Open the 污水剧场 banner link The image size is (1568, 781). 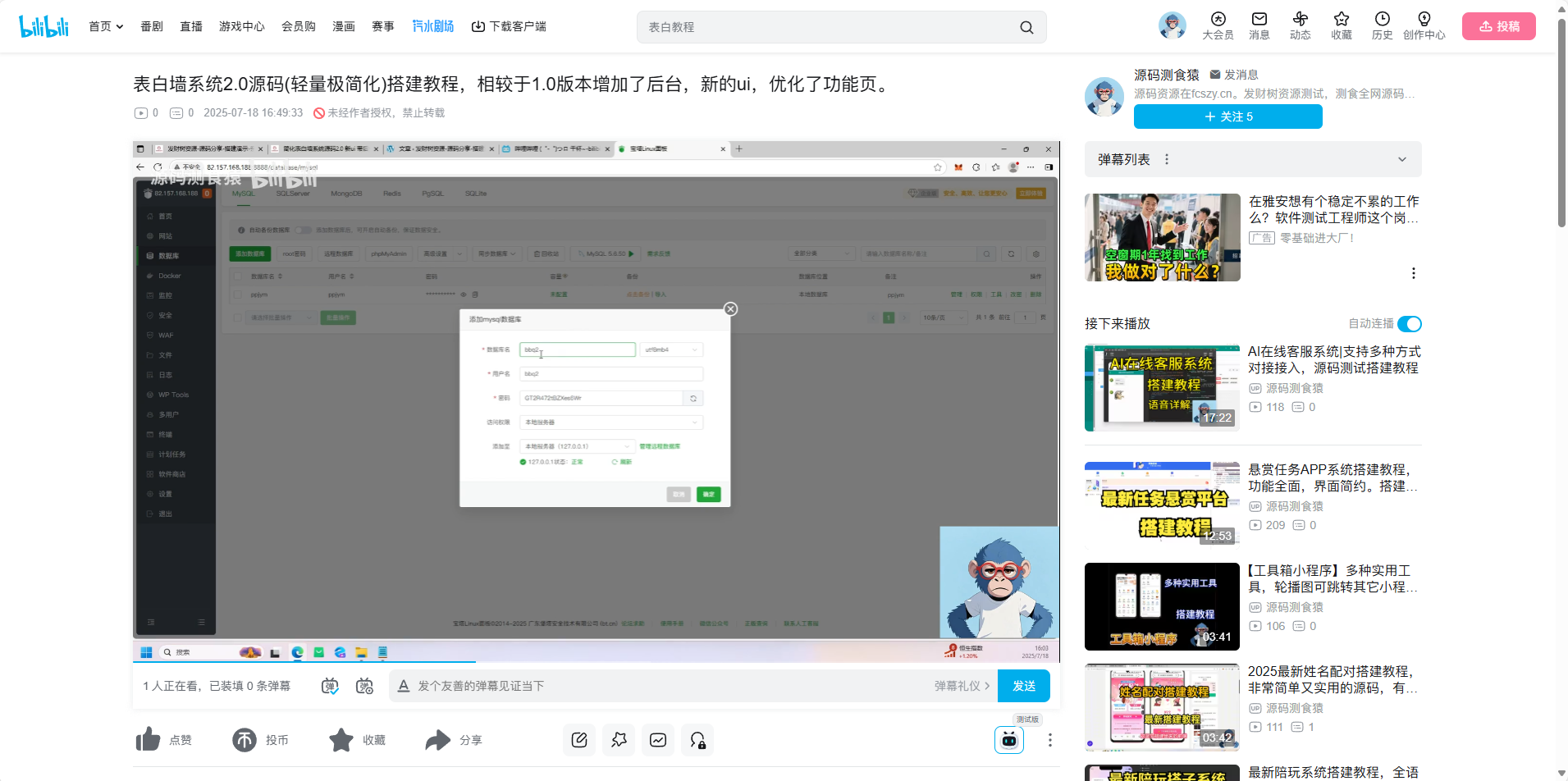pyautogui.click(x=433, y=26)
